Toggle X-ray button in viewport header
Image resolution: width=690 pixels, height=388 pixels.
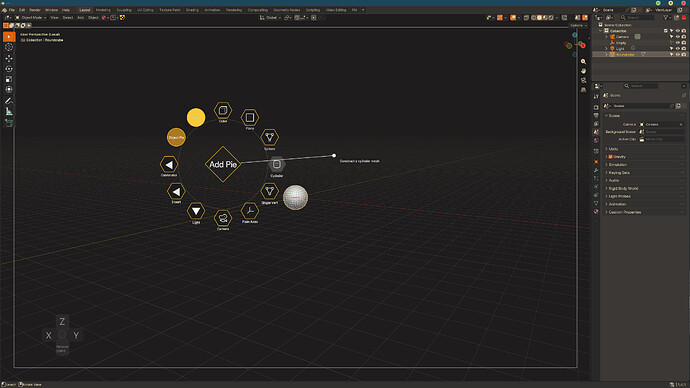pos(526,18)
